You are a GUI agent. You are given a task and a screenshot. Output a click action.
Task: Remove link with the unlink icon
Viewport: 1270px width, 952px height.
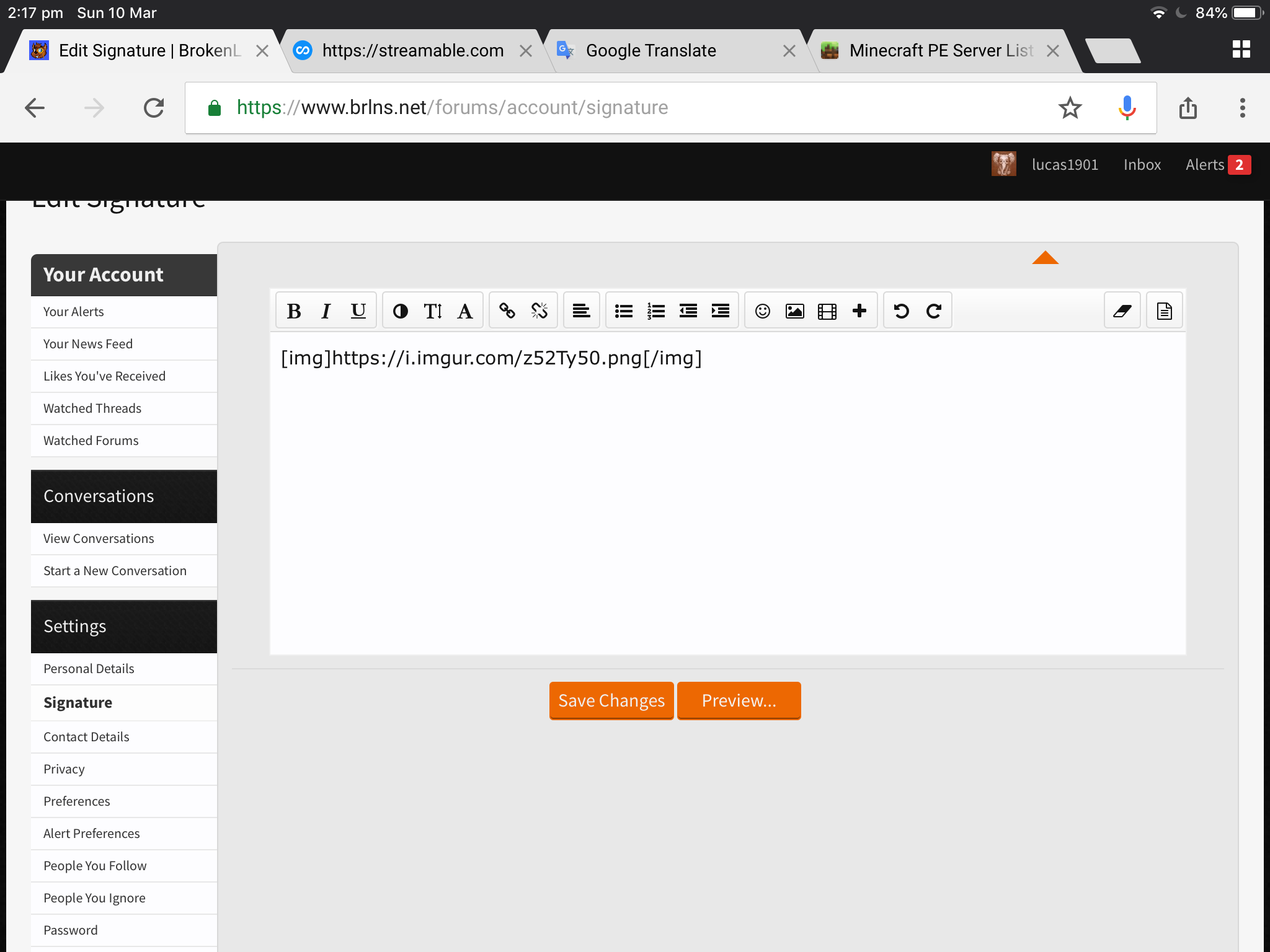[x=540, y=311]
